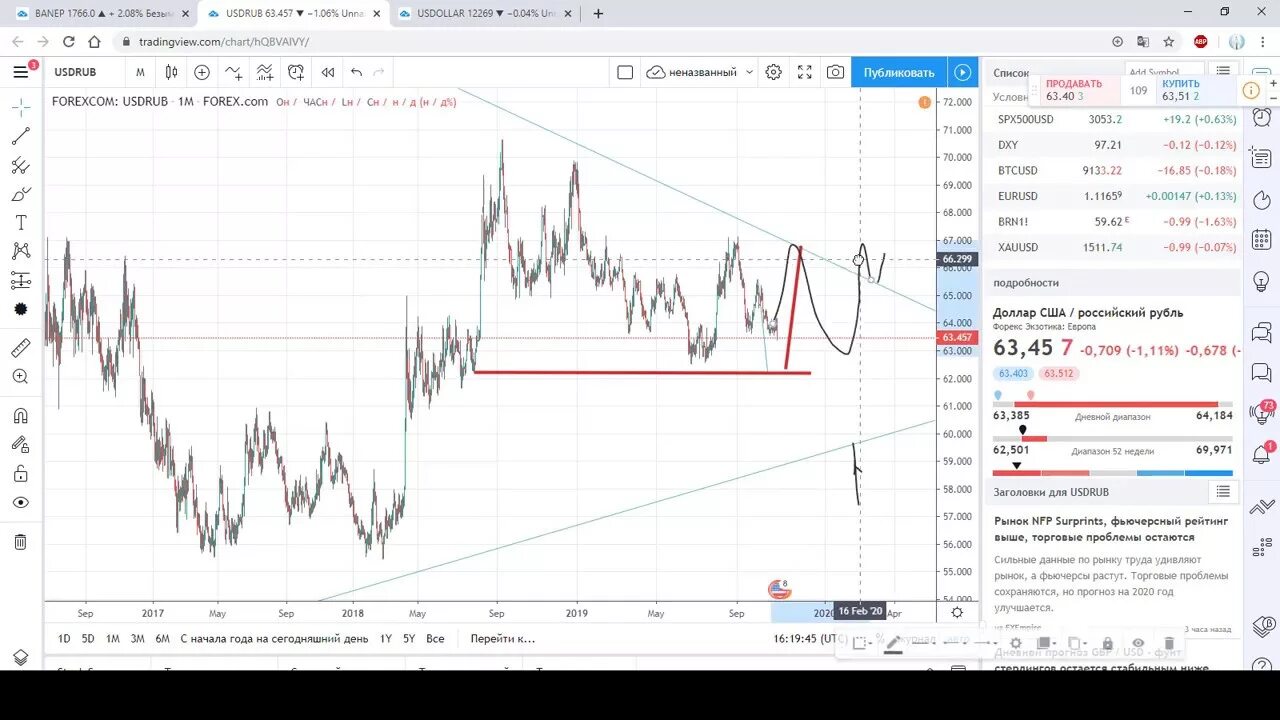Open the compare or add symbol button

pyautogui.click(x=202, y=72)
